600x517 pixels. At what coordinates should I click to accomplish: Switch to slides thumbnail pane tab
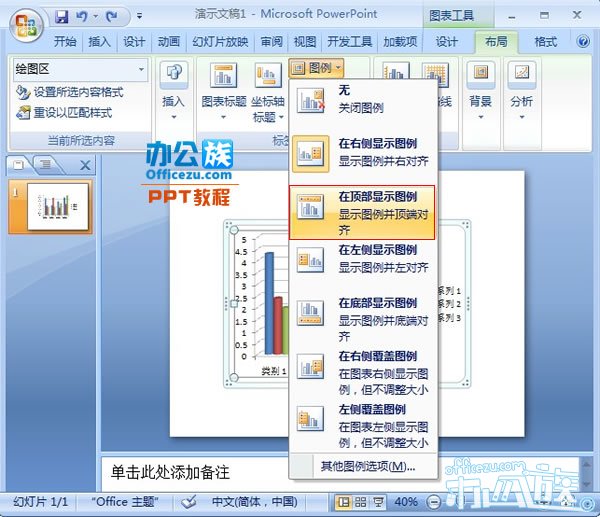pos(18,165)
